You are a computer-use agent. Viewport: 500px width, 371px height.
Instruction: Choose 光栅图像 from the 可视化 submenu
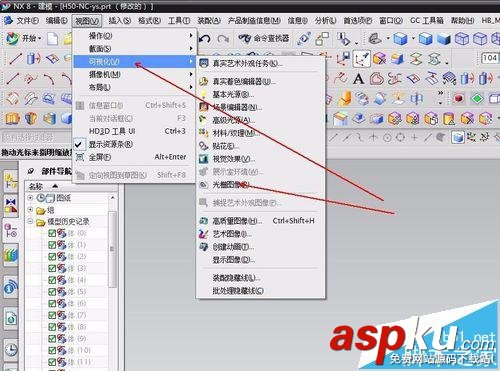click(261, 185)
